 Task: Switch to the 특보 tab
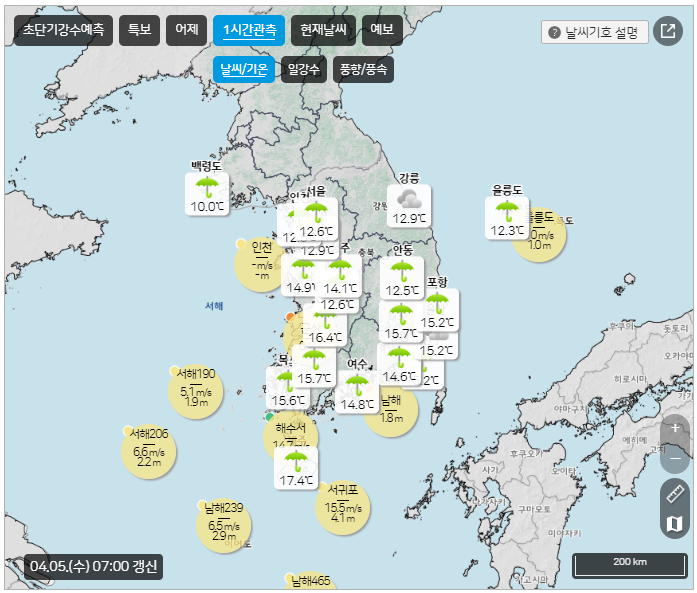[140, 30]
